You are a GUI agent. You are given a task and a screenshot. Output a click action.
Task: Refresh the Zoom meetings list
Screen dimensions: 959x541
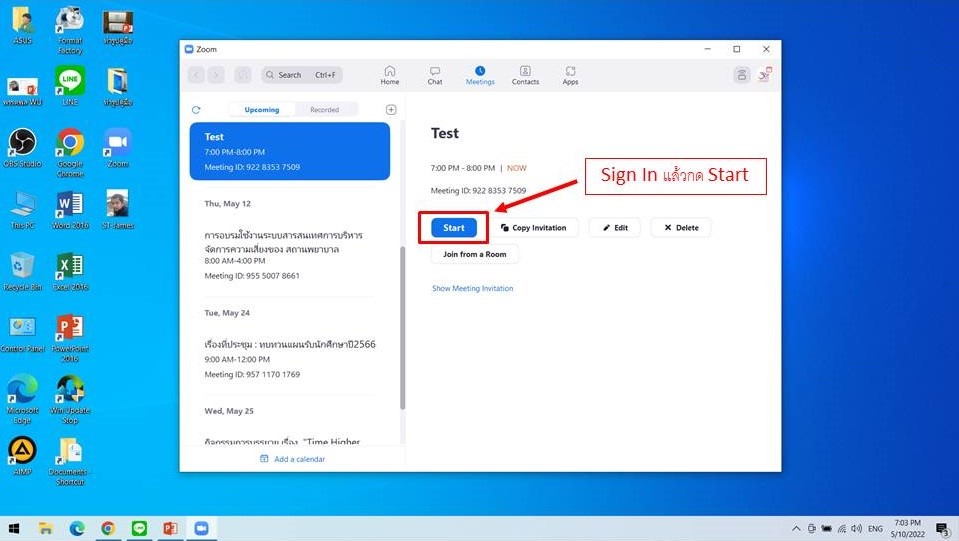pos(196,110)
